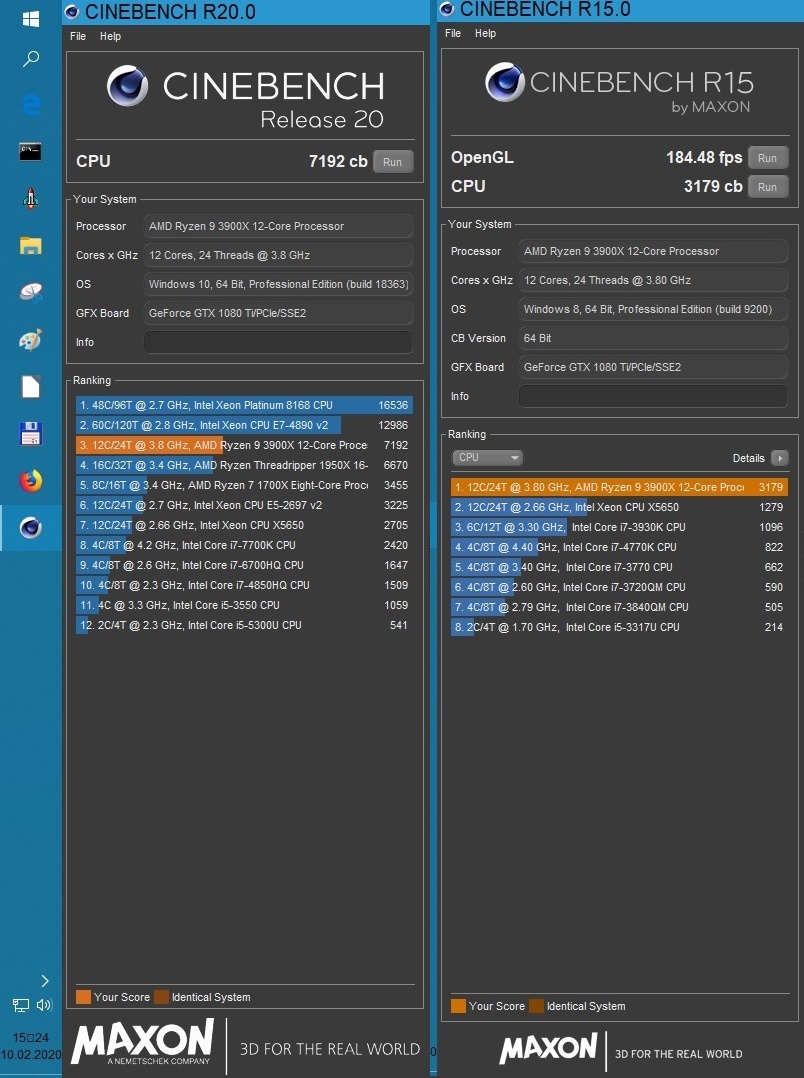Viewport: 804px width, 1078px height.
Task: Click the floppy disk save icon
Action: click(30, 434)
